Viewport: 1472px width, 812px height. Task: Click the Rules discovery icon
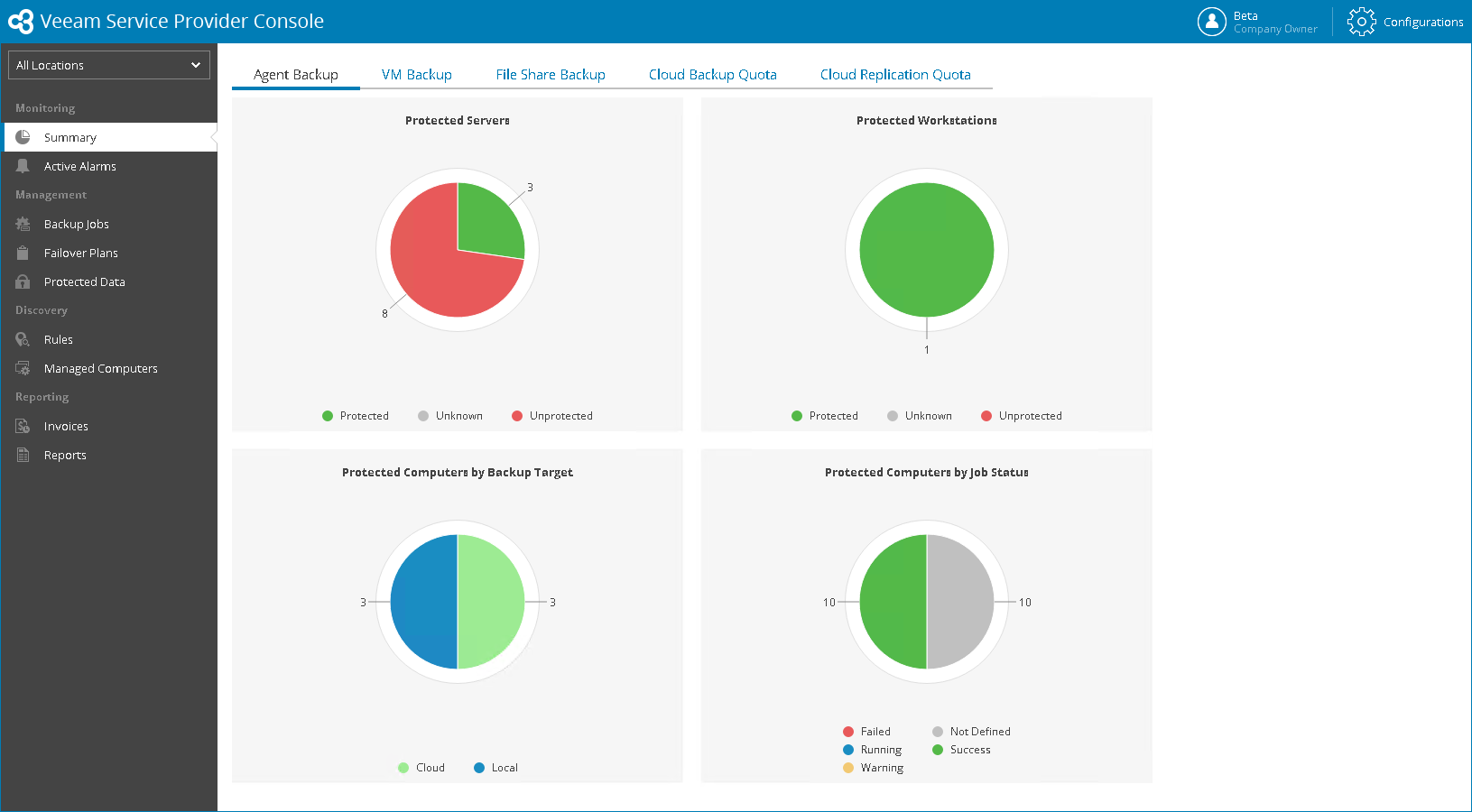(23, 339)
